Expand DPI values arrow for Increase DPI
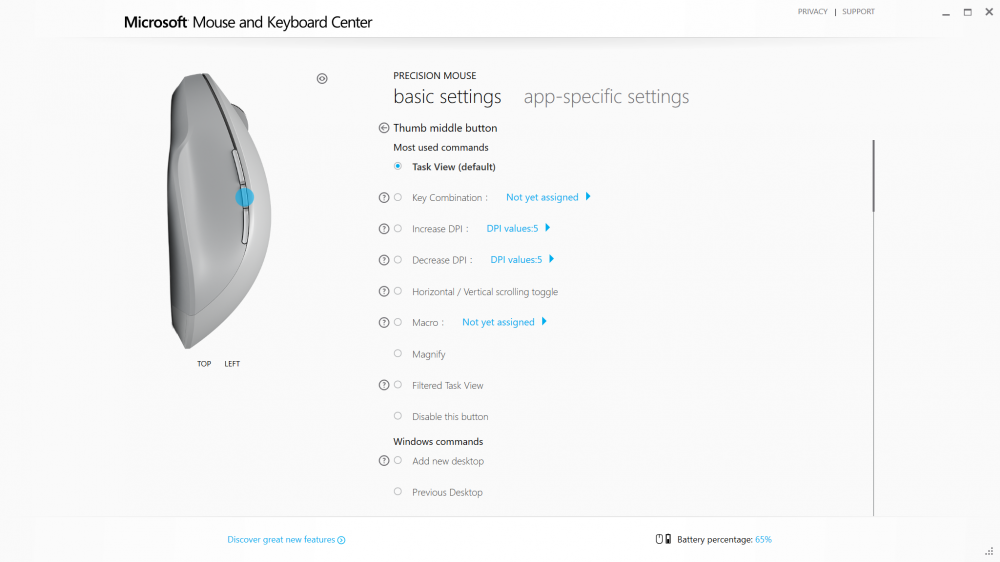 pos(547,228)
